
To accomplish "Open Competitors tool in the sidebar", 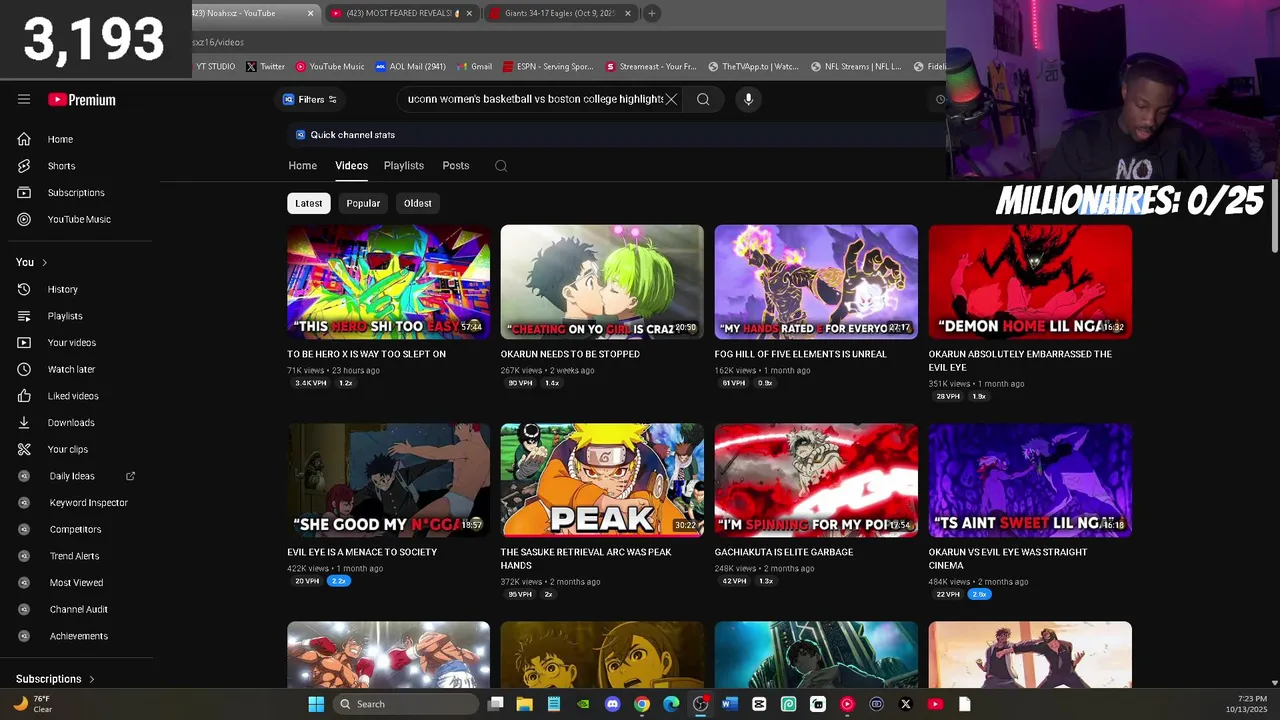I will tap(75, 529).
